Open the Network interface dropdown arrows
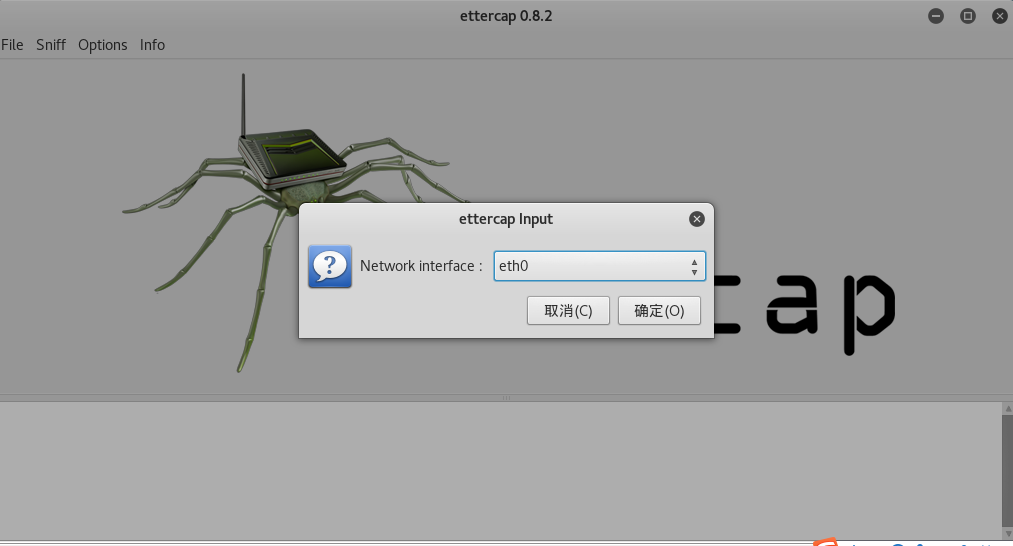The height and width of the screenshot is (546, 1013). pos(694,267)
